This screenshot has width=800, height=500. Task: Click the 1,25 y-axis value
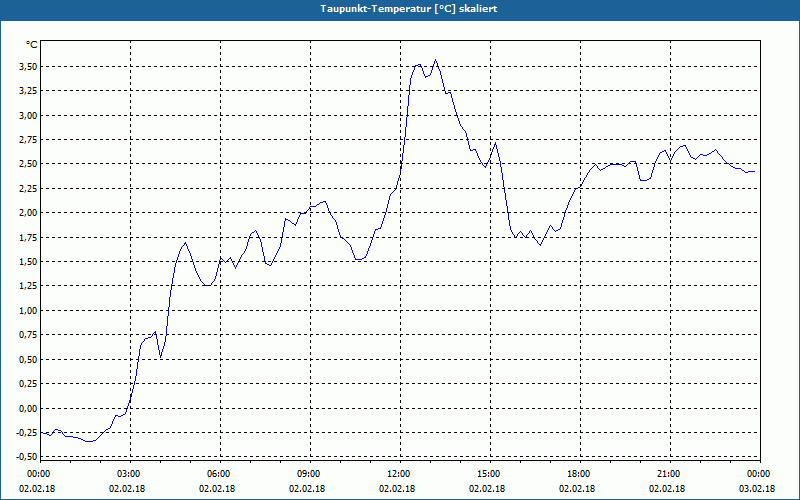[28, 286]
